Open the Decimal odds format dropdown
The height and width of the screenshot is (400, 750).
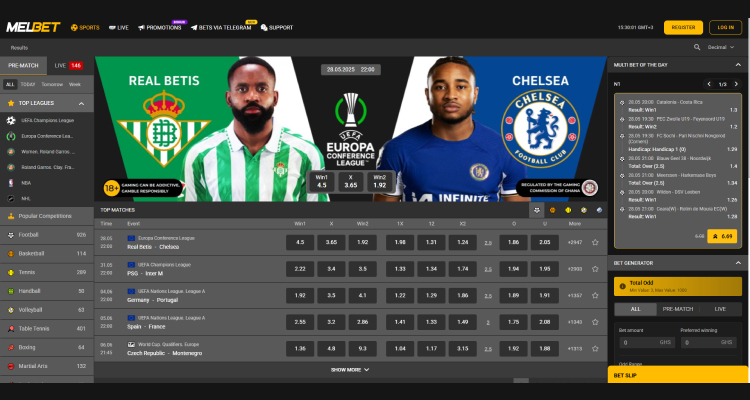tap(720, 47)
